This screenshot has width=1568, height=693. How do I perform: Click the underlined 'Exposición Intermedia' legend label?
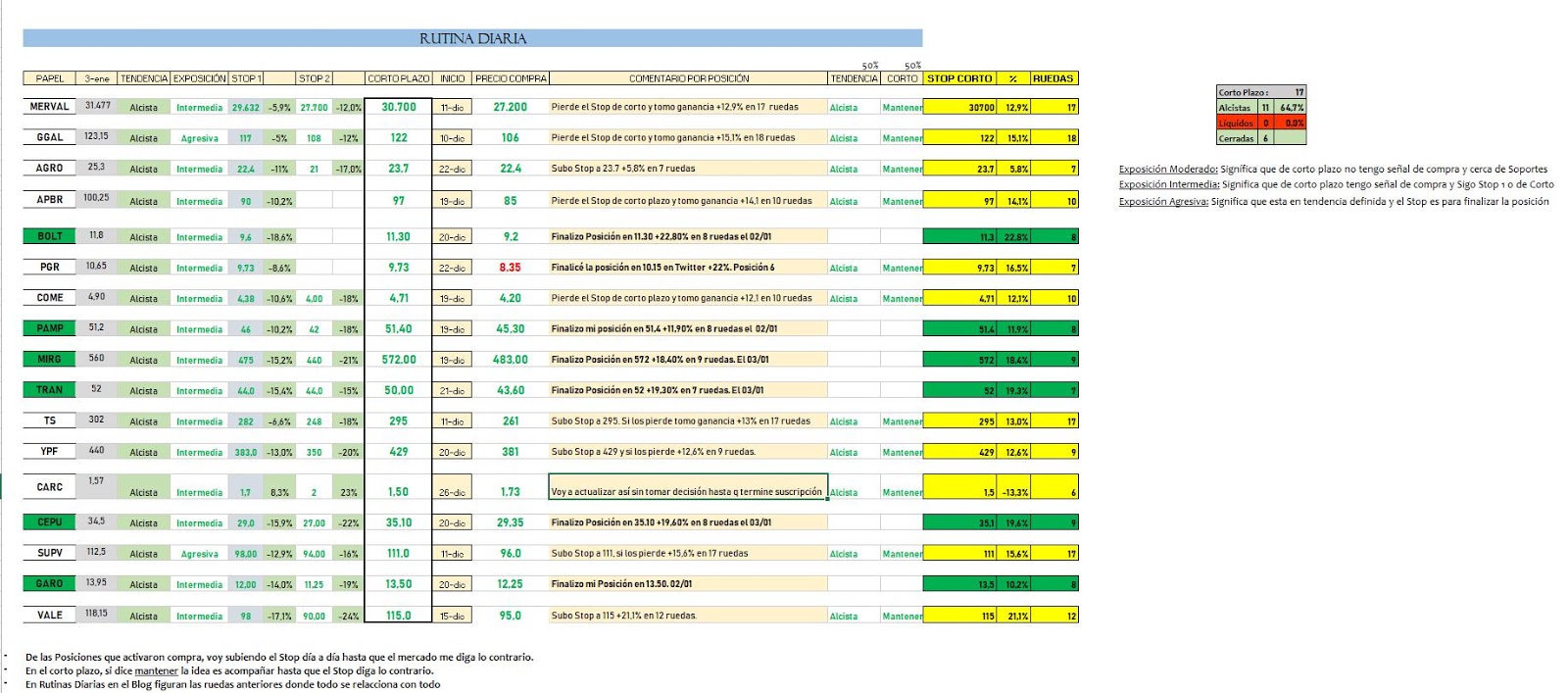click(x=1169, y=184)
